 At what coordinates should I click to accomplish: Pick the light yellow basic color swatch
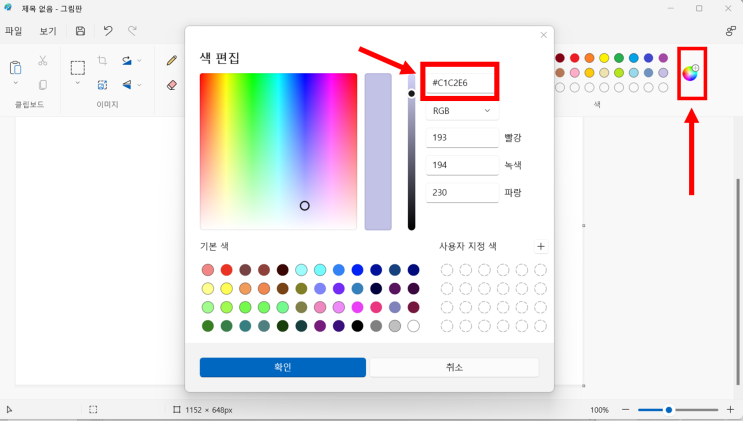tap(208, 288)
